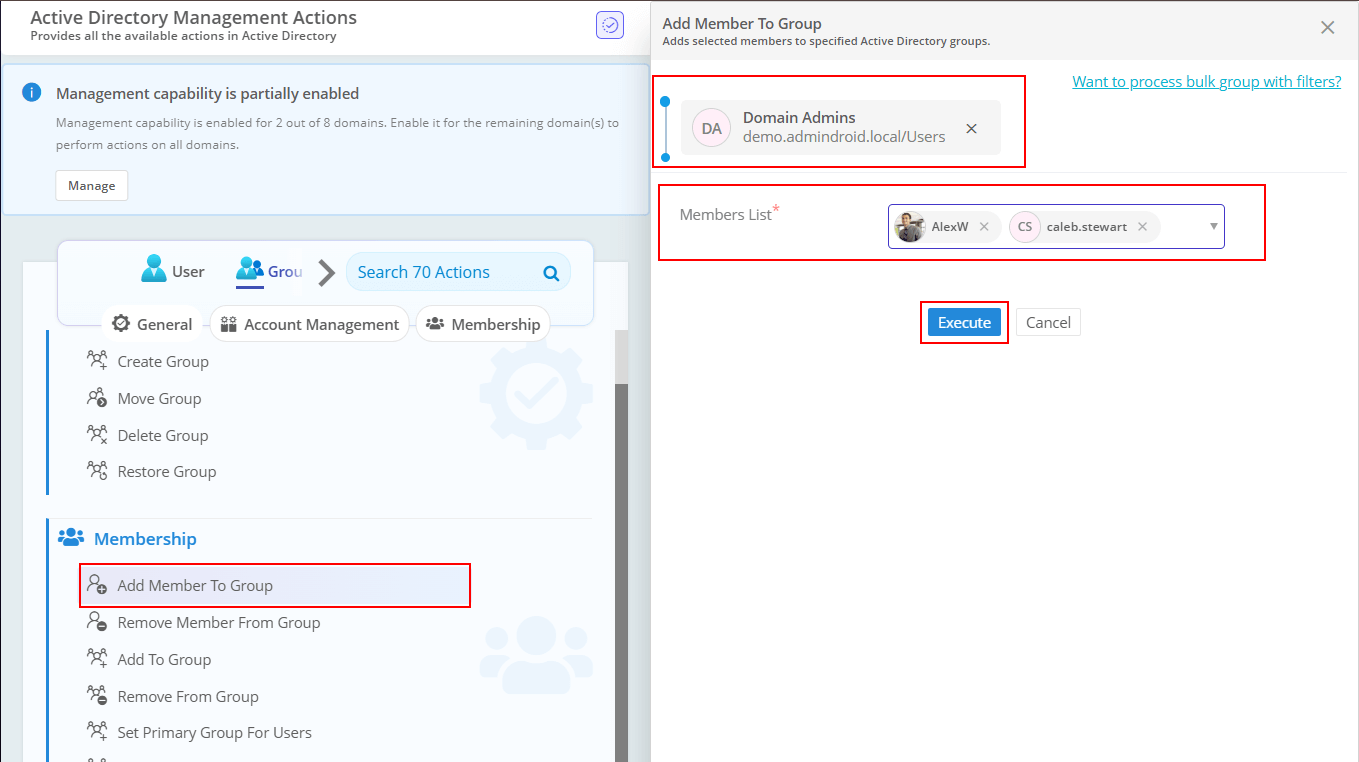Click the Search 70 Actions field
Image resolution: width=1359 pixels, height=762 pixels.
coord(440,271)
